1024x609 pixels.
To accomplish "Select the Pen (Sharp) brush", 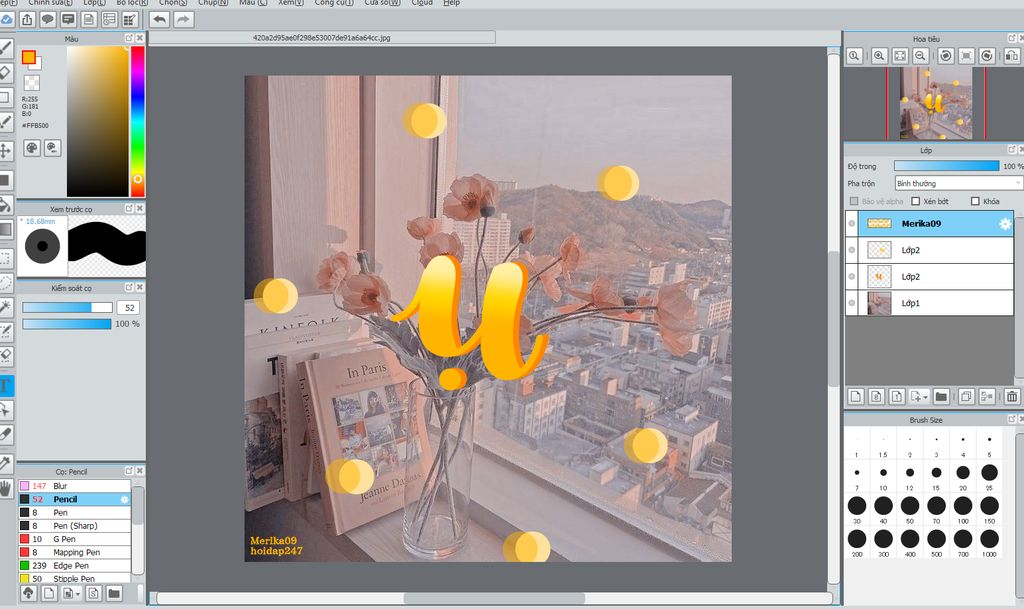I will point(74,525).
